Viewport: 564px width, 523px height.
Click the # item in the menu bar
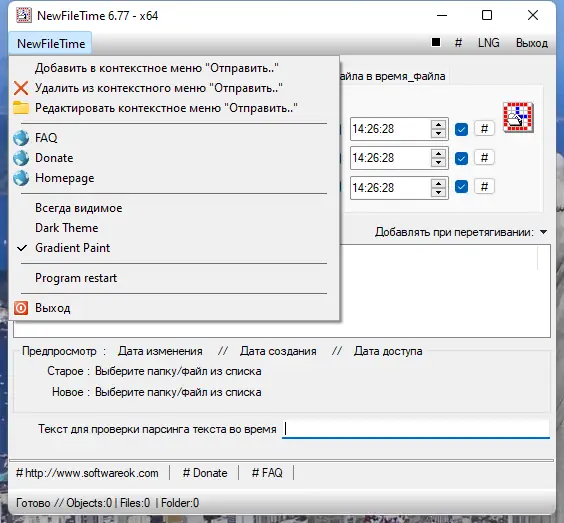458,43
